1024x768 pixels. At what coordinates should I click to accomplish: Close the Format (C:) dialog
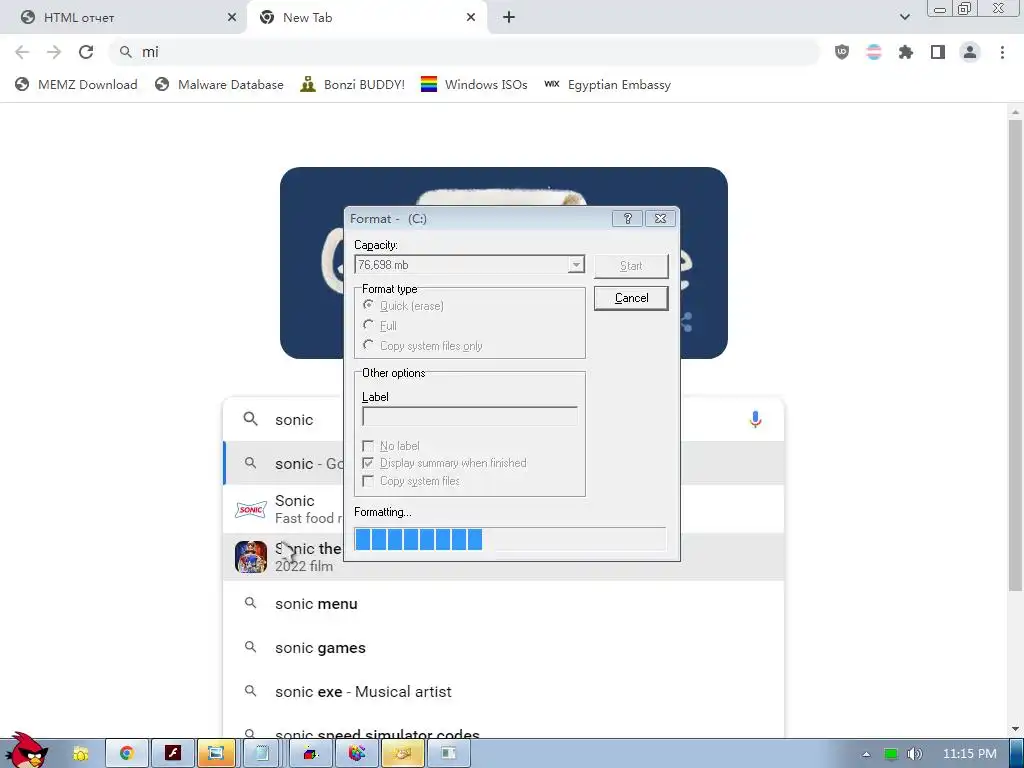click(660, 219)
